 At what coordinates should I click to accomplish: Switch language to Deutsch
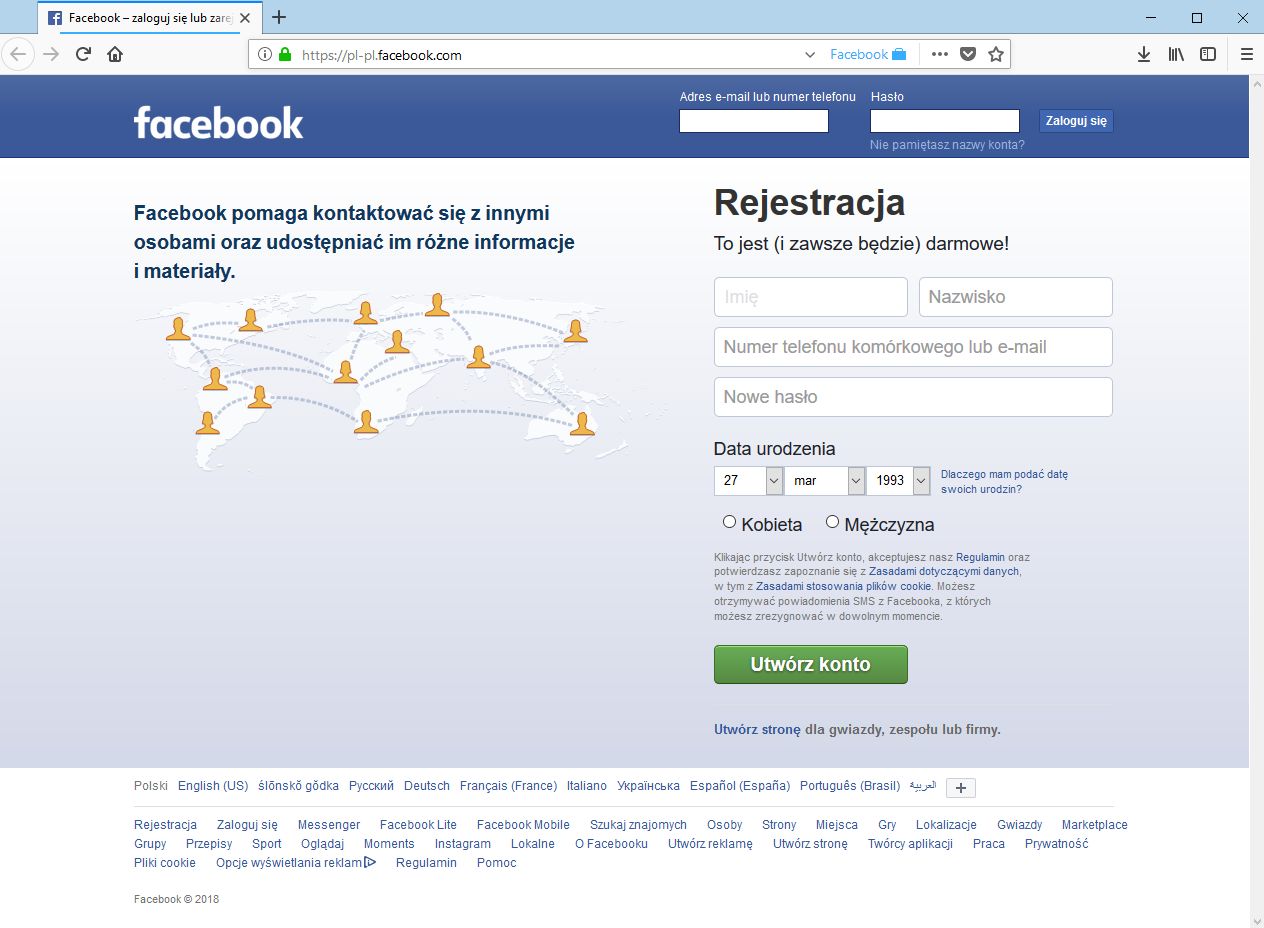427,786
